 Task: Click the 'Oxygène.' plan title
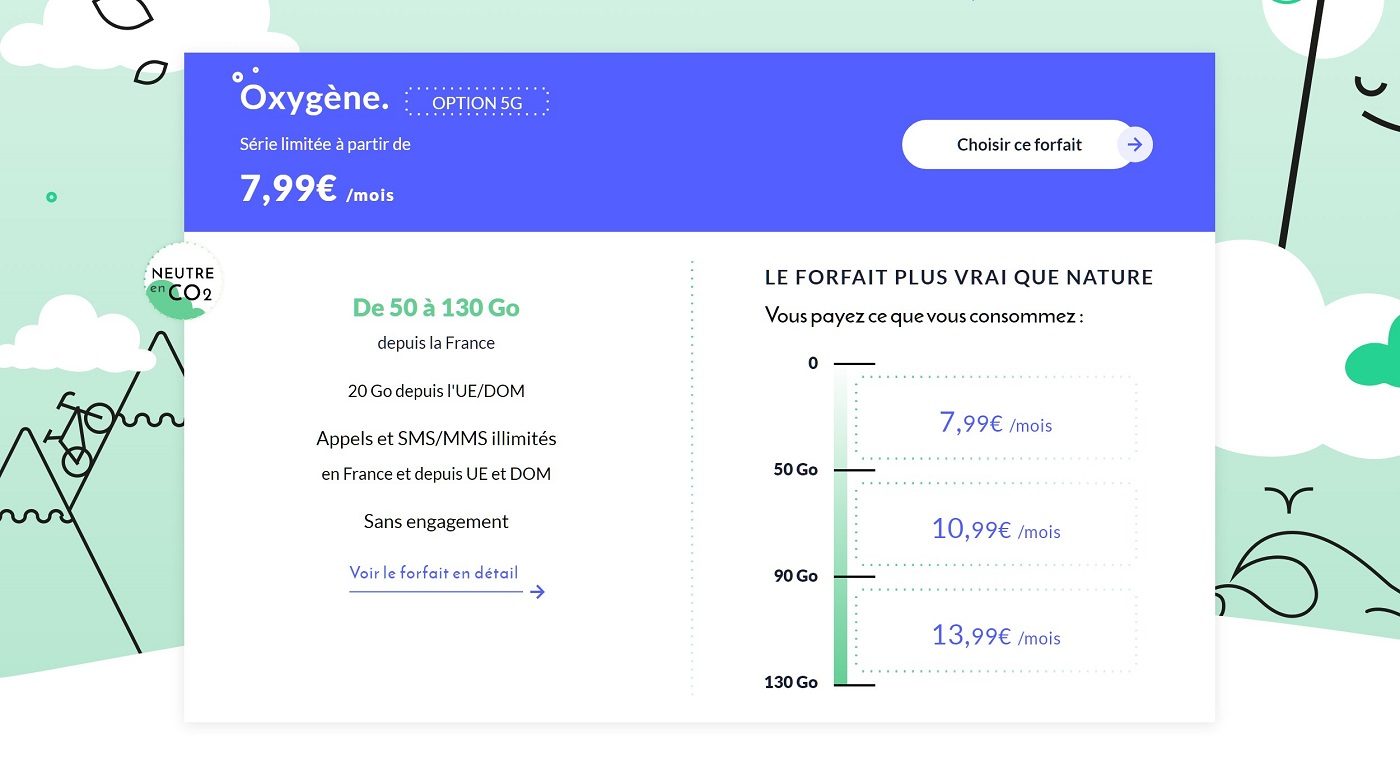tap(314, 97)
